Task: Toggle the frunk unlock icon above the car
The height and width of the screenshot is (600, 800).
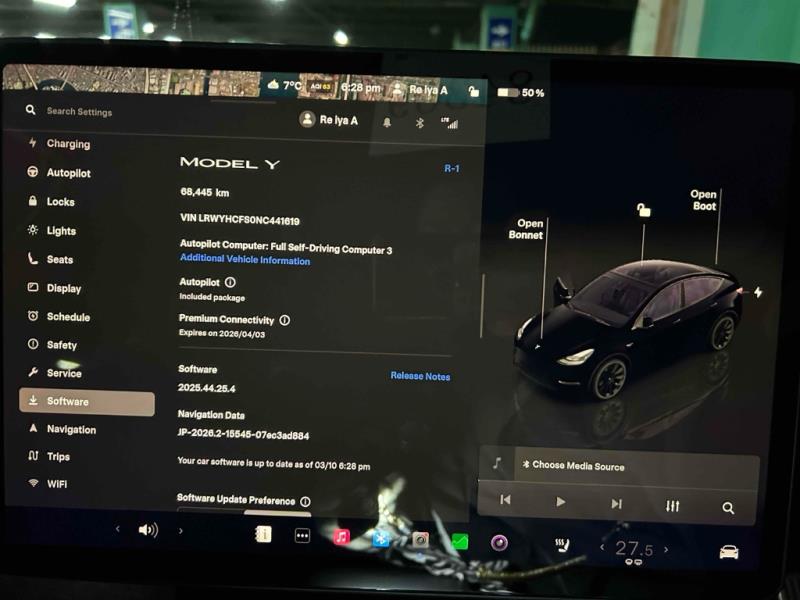Action: [x=643, y=208]
